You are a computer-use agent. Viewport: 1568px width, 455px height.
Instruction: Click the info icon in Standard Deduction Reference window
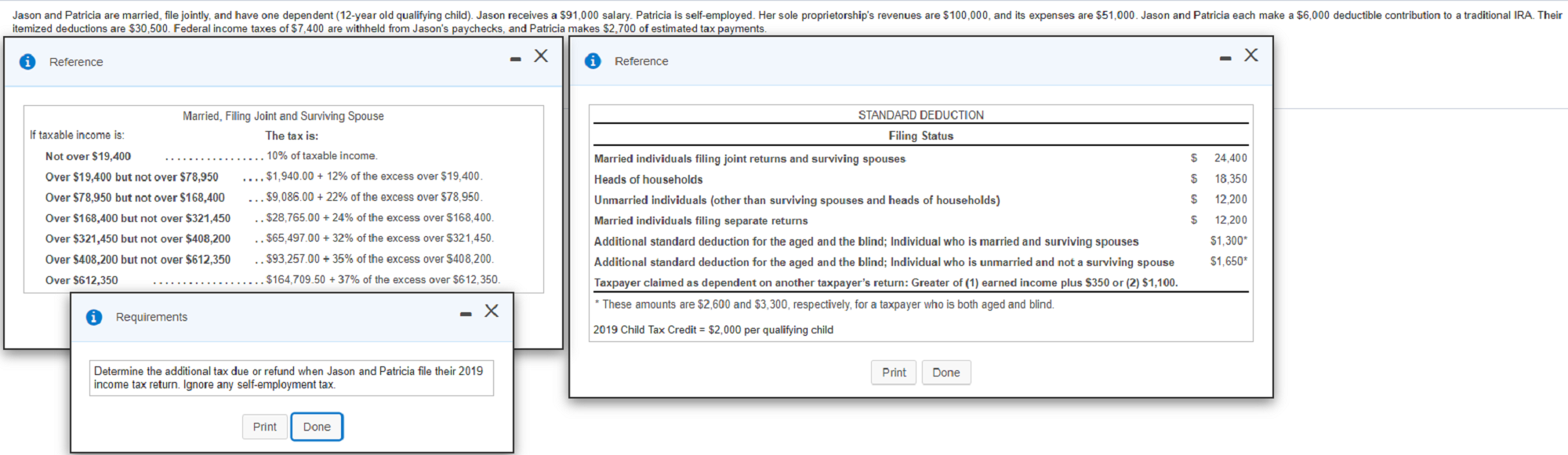(x=593, y=61)
